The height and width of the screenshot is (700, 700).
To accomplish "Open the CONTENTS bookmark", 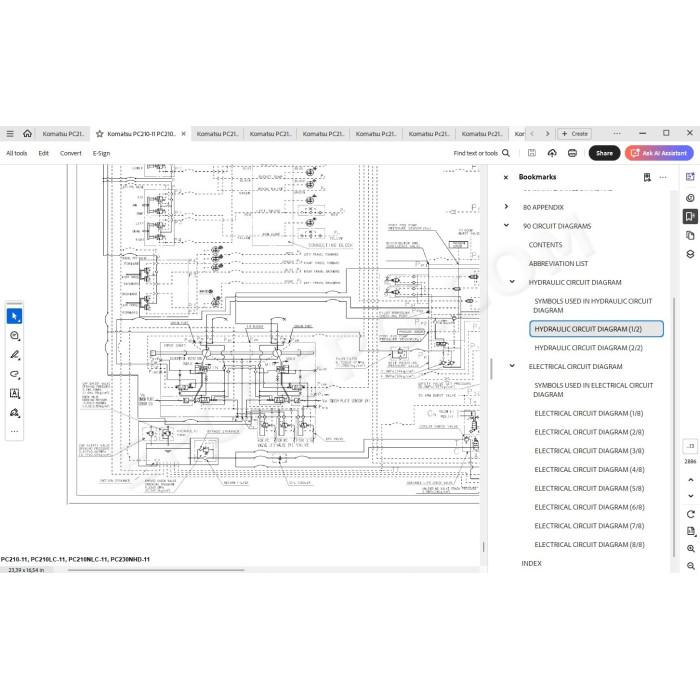I will click(545, 245).
